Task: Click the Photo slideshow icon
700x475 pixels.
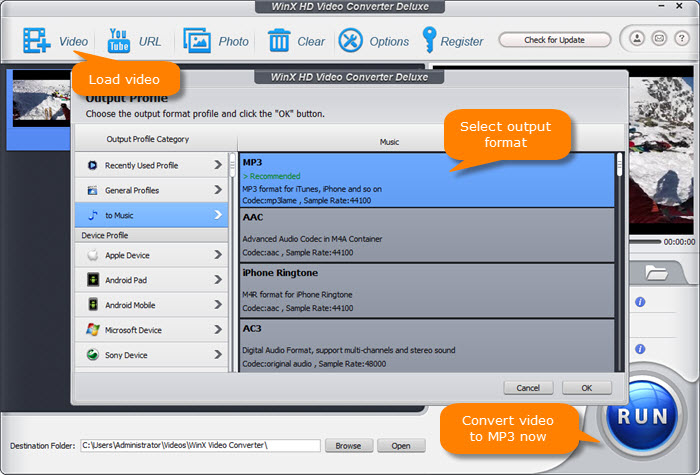Action: click(x=197, y=41)
